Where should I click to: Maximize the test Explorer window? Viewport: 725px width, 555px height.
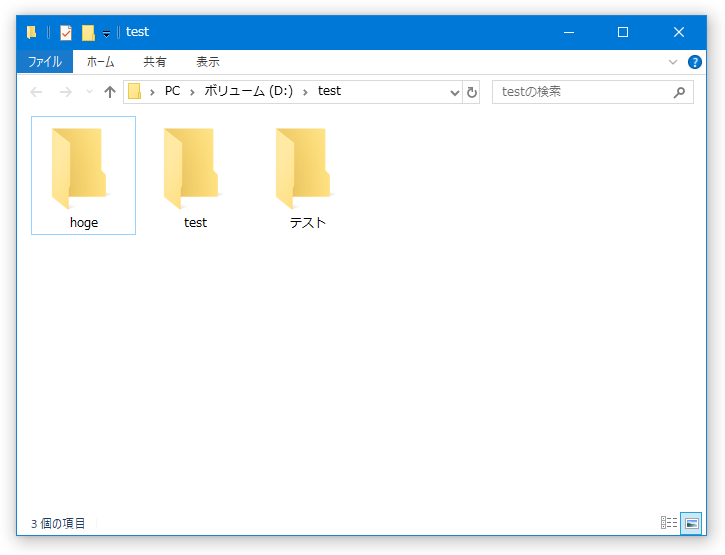click(623, 32)
